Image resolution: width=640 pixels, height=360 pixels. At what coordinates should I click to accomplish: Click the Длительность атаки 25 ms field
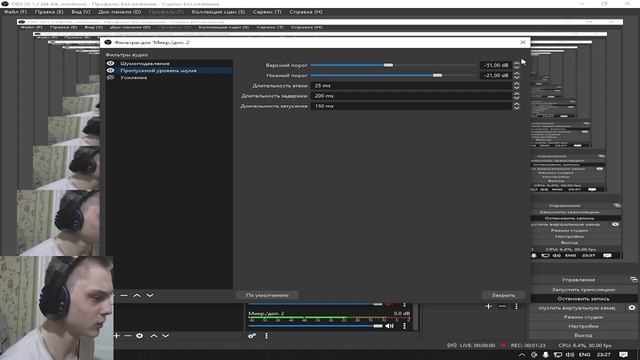coord(411,86)
